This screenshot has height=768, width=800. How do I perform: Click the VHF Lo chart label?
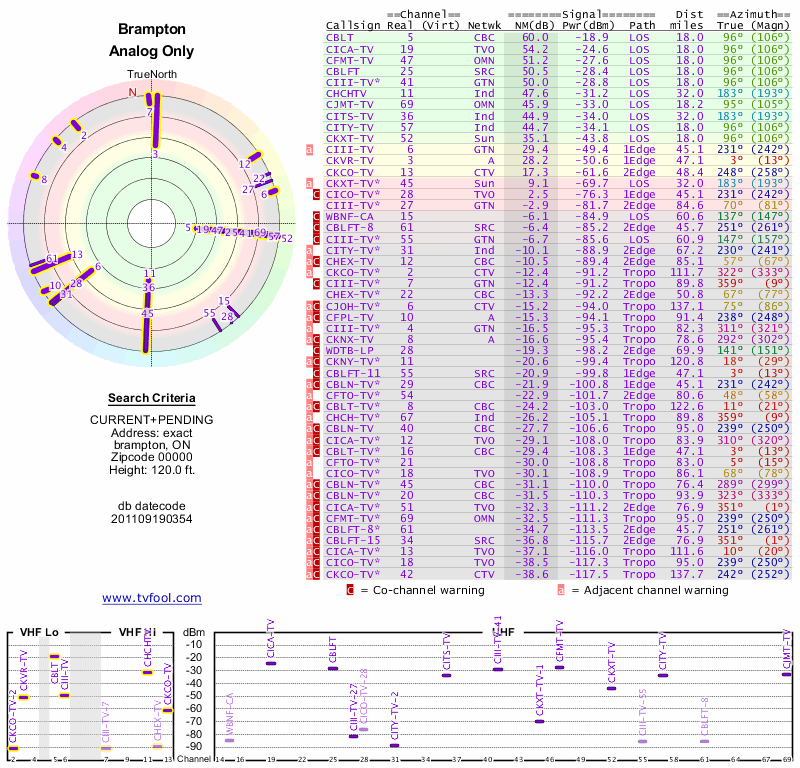(39, 632)
